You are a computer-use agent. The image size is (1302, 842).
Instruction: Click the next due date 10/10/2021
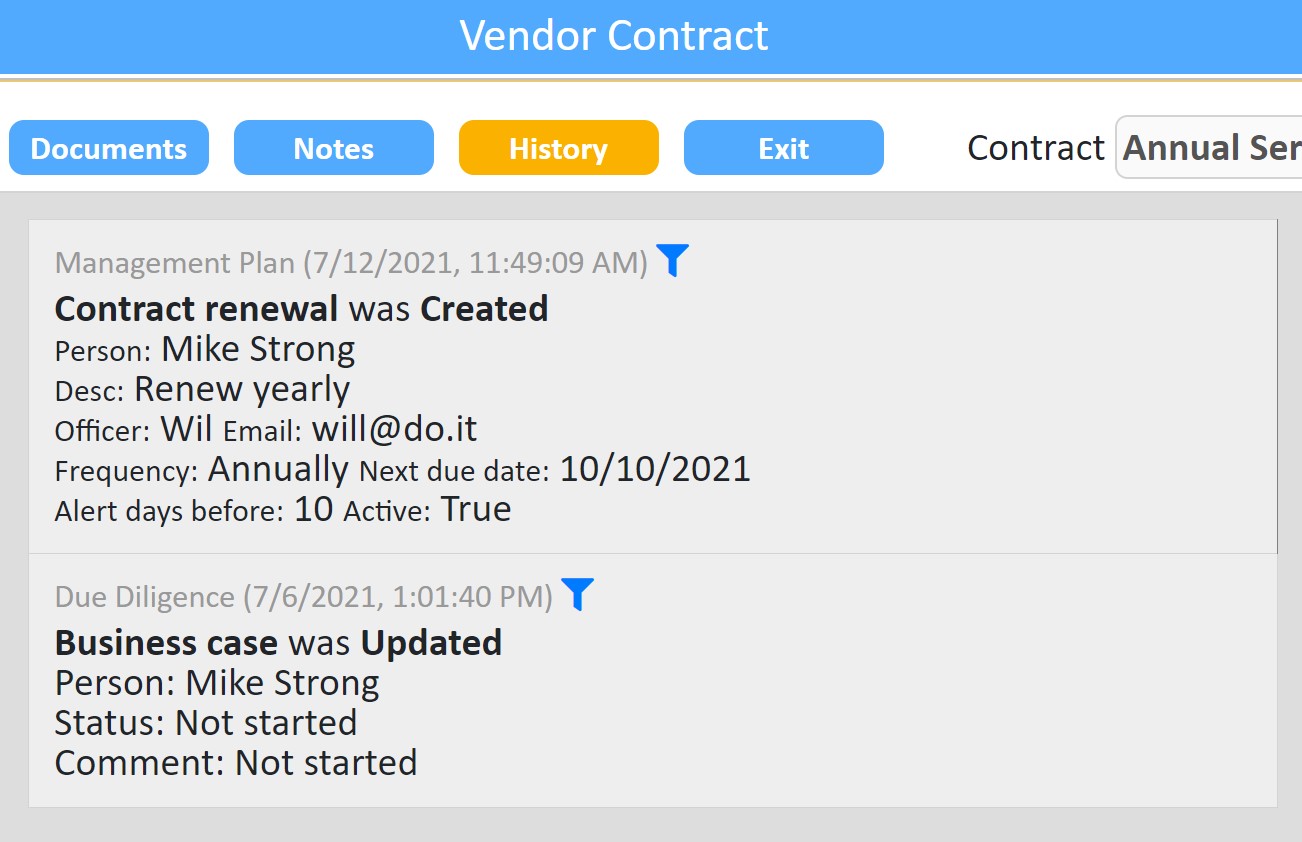(655, 469)
